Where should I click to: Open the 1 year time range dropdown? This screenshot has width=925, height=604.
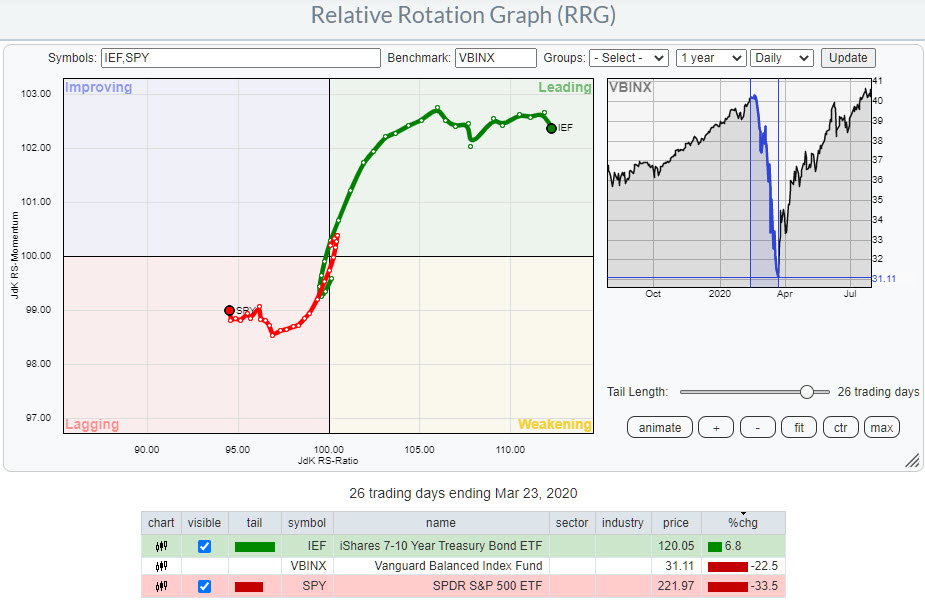coord(710,58)
